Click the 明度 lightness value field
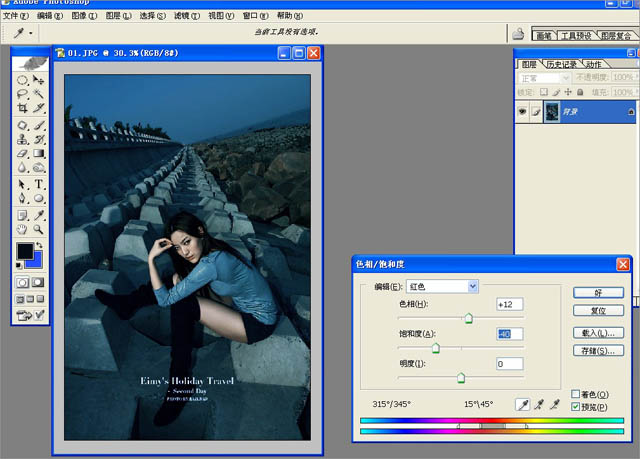Image resolution: width=640 pixels, height=459 pixels. tap(509, 364)
